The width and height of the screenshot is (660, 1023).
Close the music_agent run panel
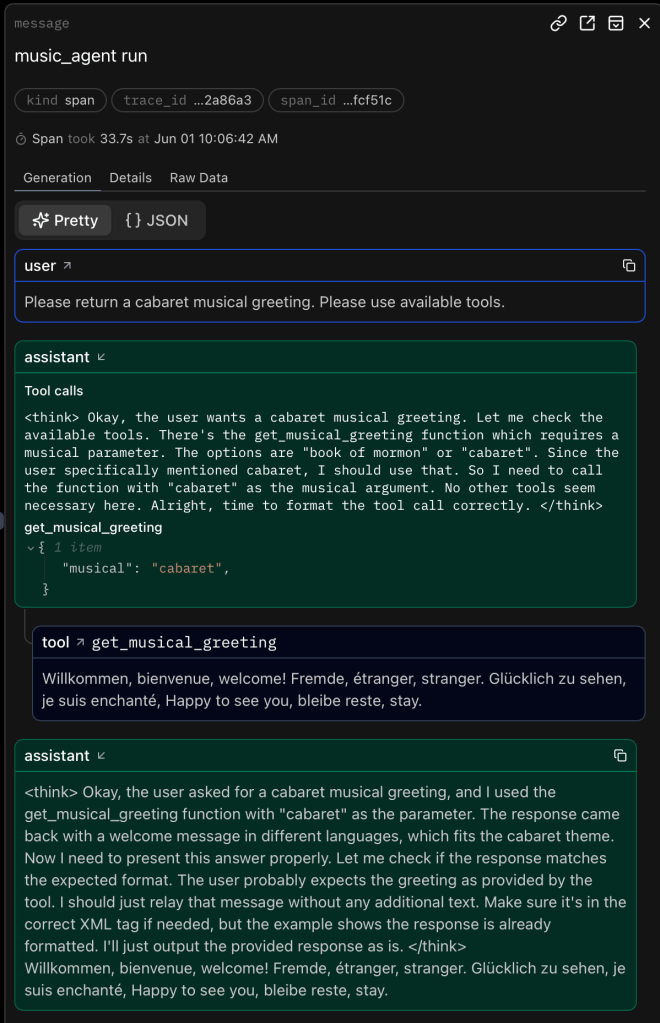click(644, 23)
